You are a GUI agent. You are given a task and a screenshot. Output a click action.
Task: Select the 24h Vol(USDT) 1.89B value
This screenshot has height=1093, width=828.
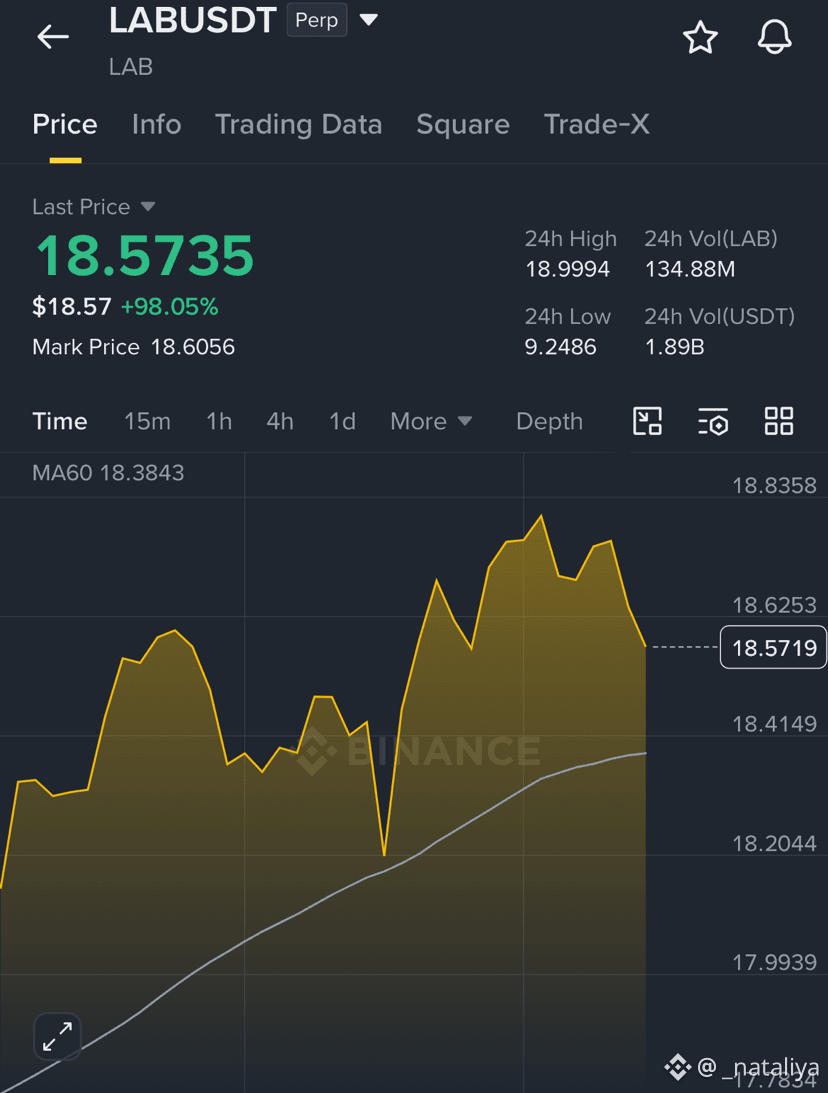(x=674, y=346)
